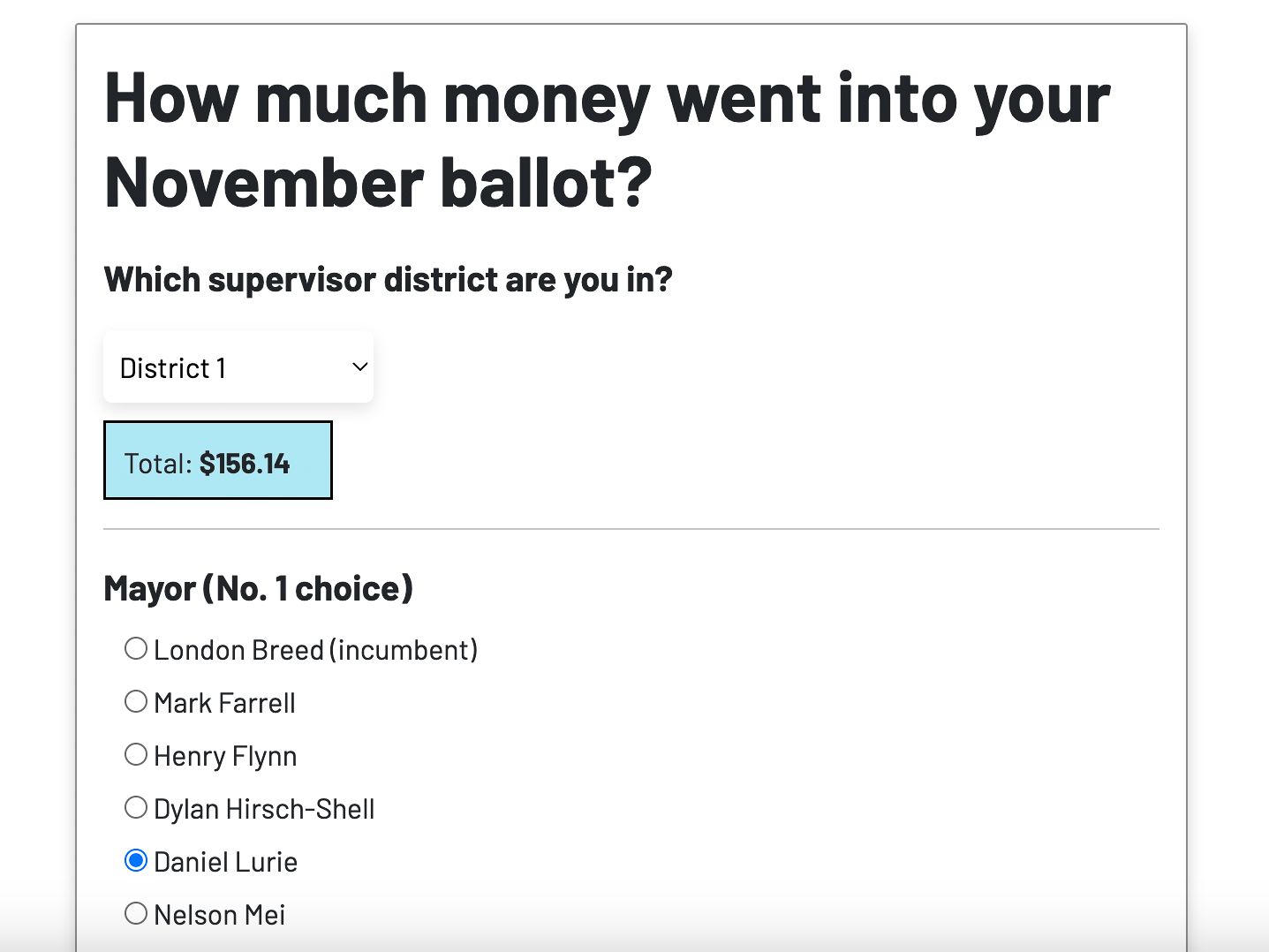Select Nelson Mei as No. 1 choice
The height and width of the screenshot is (952, 1269).
(136, 913)
